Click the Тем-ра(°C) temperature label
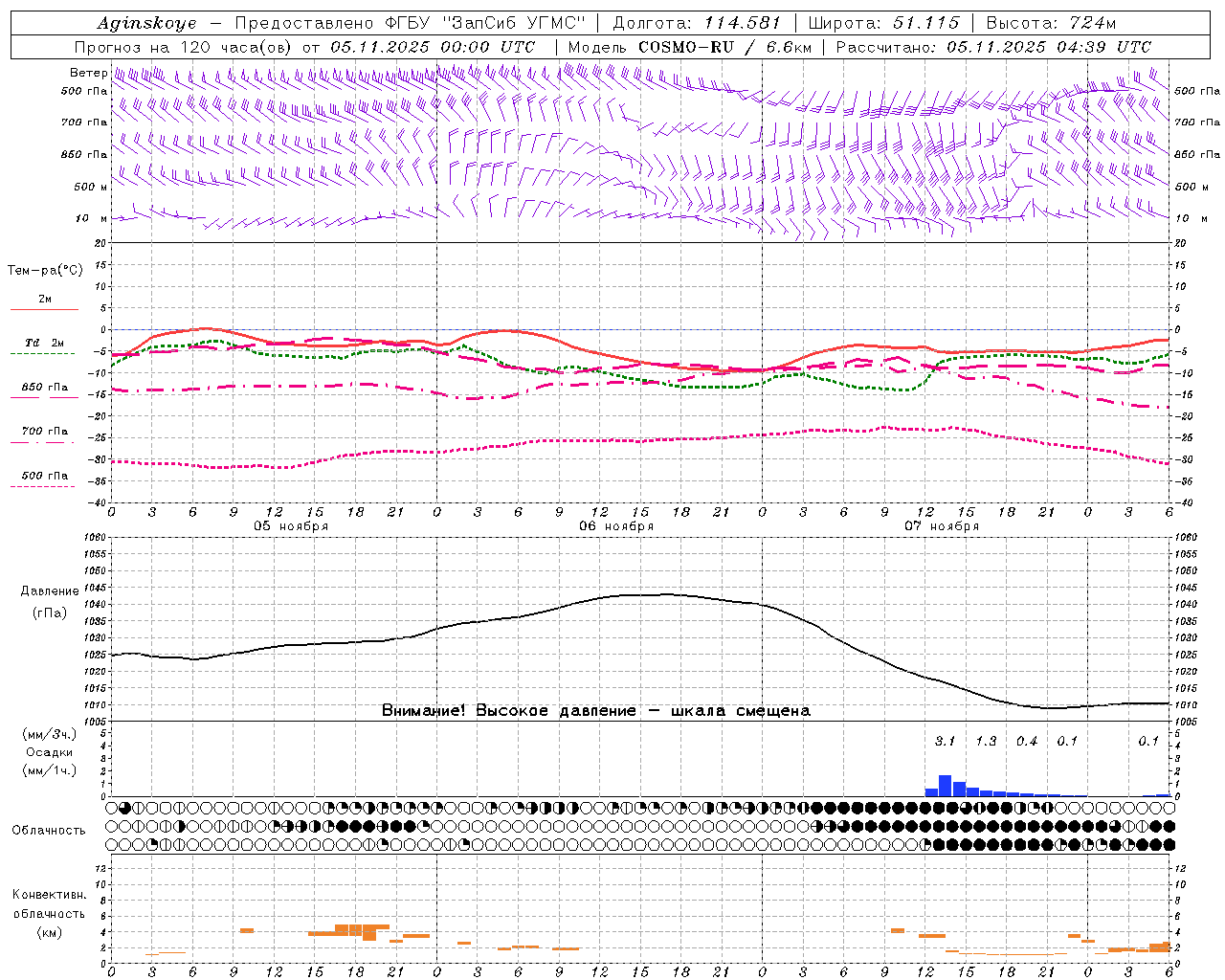The height and width of the screenshot is (980, 1225). coord(45,271)
